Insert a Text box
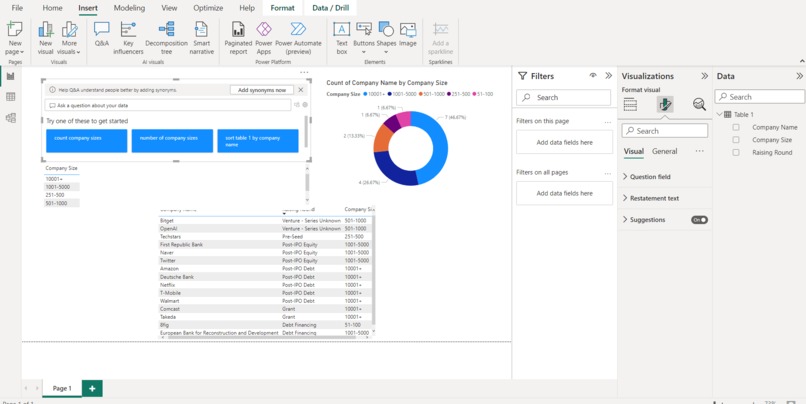 pyautogui.click(x=342, y=38)
